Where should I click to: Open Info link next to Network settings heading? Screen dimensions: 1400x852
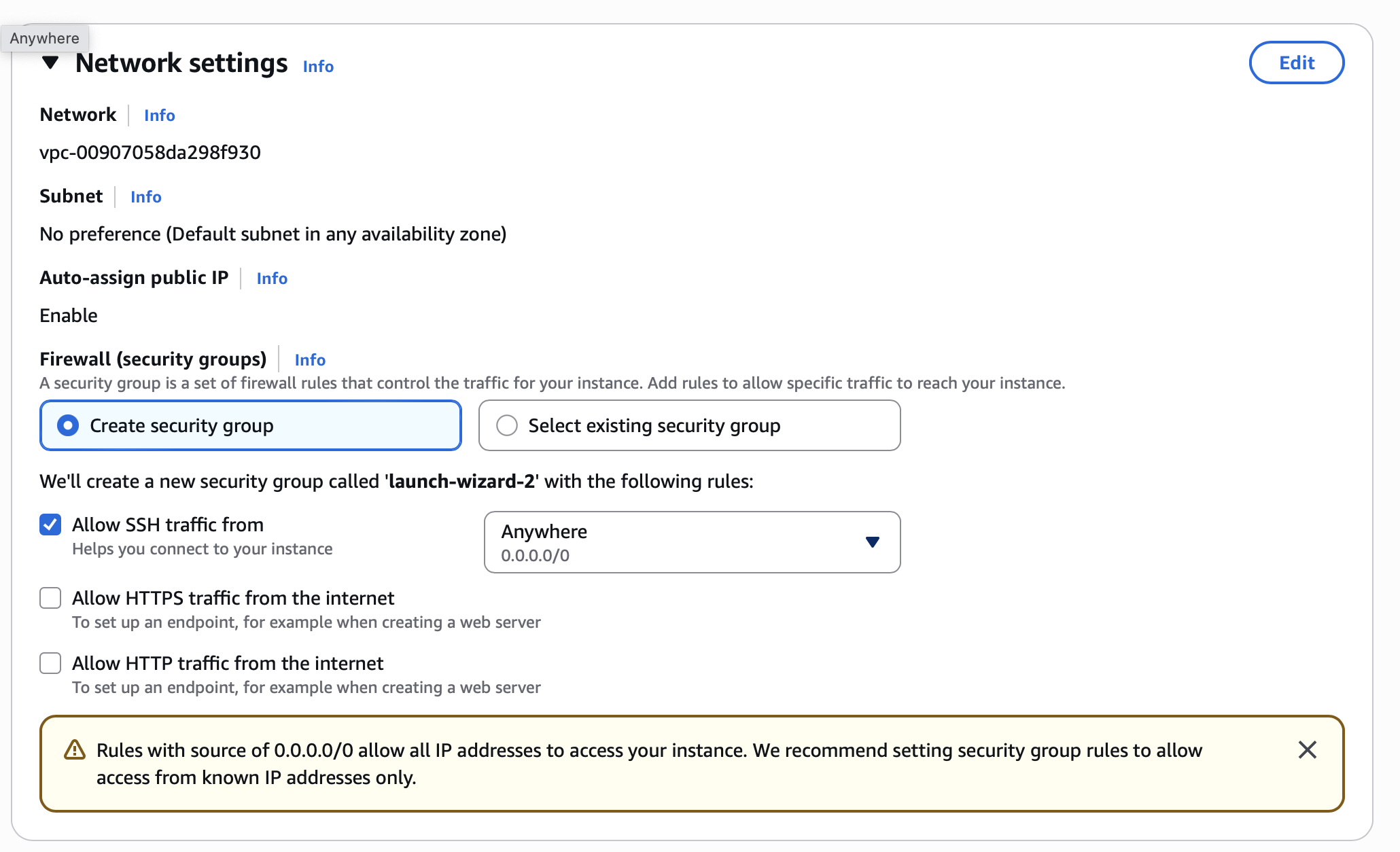(x=318, y=67)
